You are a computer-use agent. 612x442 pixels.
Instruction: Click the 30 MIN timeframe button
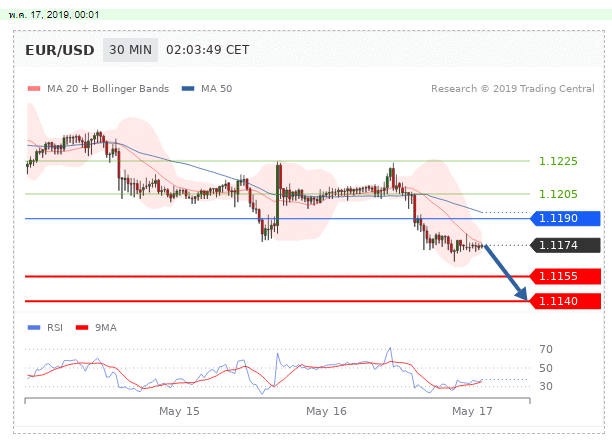tap(130, 50)
